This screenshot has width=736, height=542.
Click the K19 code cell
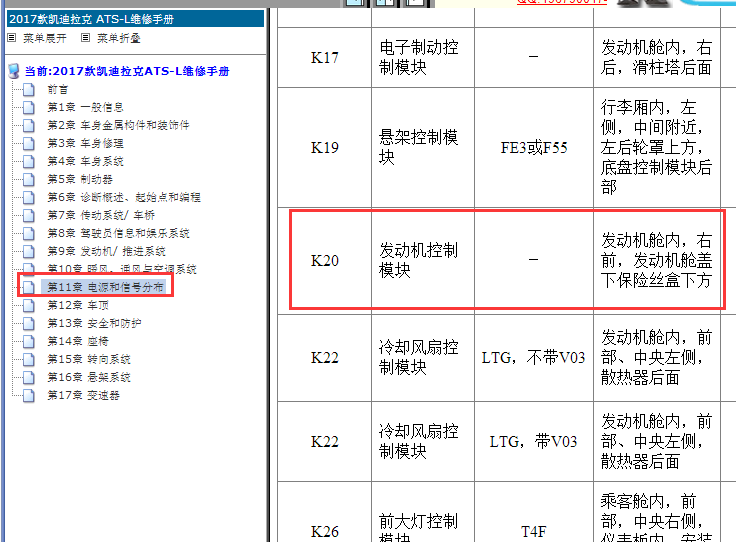point(324,147)
